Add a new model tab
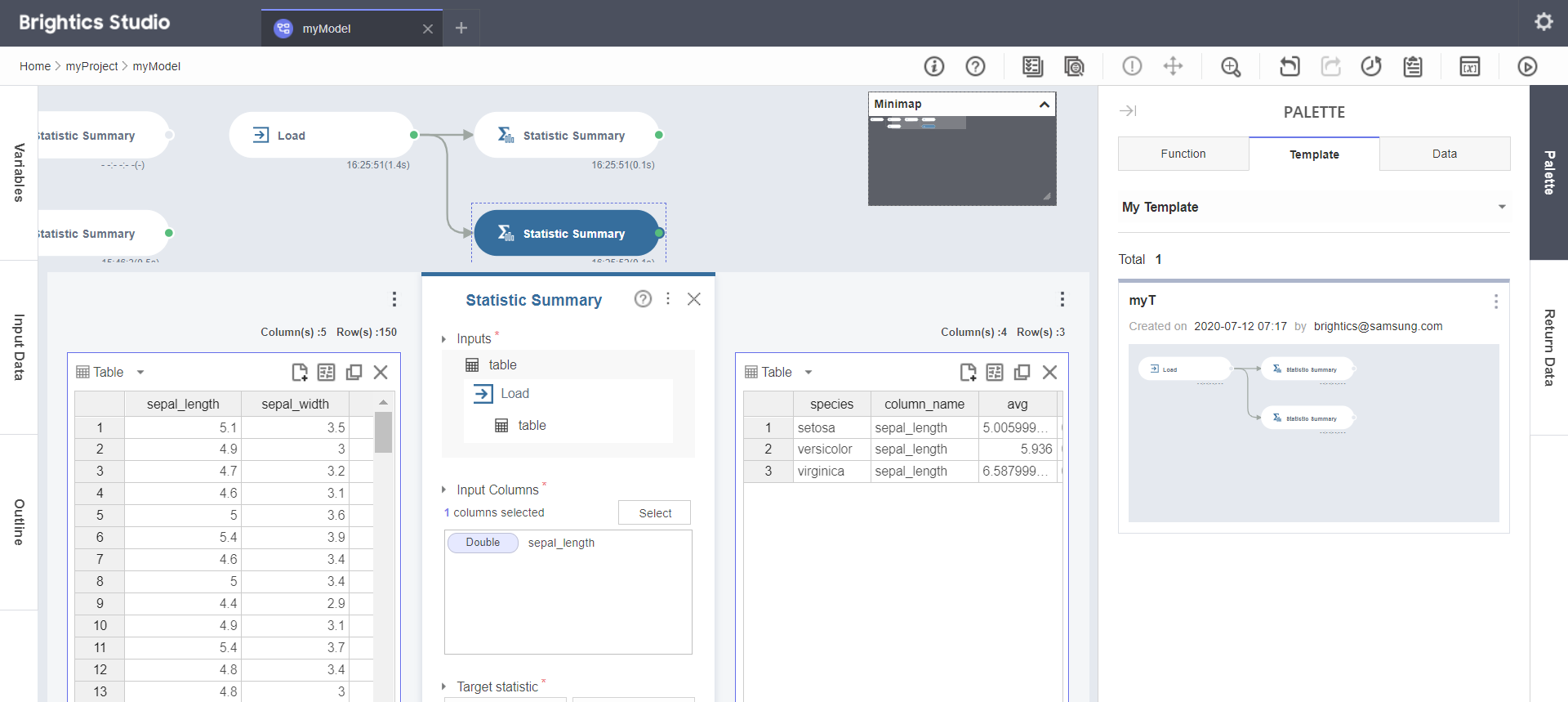The height and width of the screenshot is (702, 1568). (x=461, y=28)
